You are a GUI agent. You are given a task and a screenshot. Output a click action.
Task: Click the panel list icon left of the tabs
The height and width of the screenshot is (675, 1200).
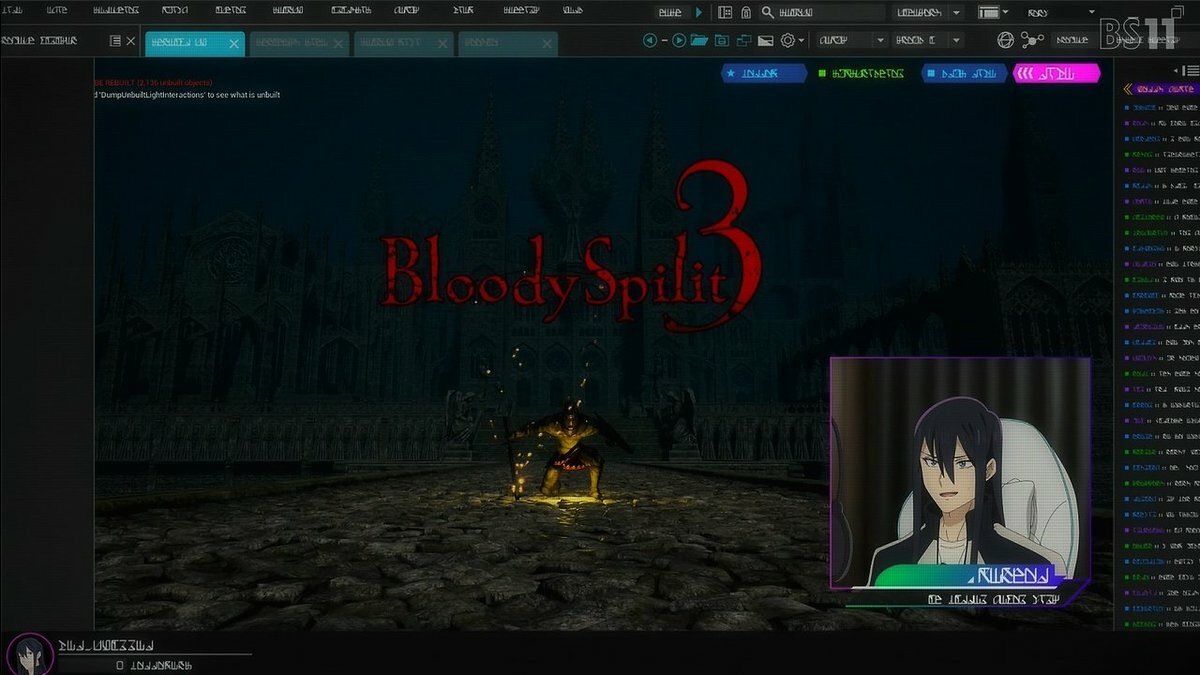[x=115, y=41]
